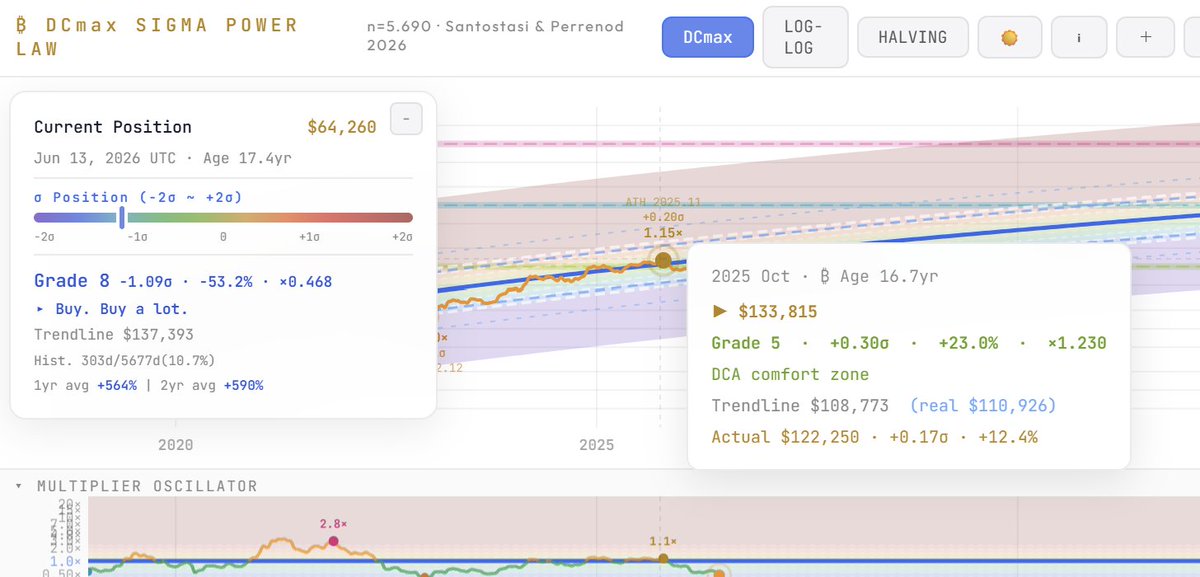Collapse the Current Position panel
This screenshot has height=577, width=1200.
pyautogui.click(x=406, y=118)
